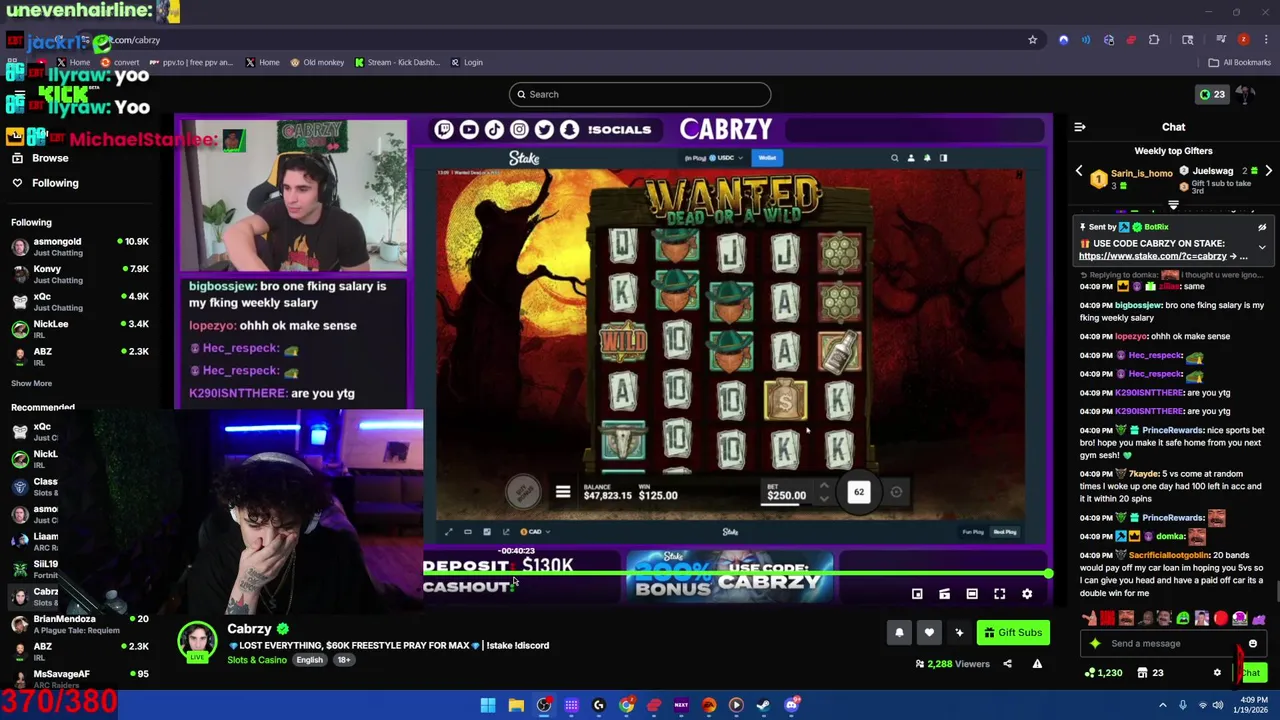Expand the gifters leaderboard handle
Image resolution: width=1280 pixels, height=720 pixels.
(x=1173, y=205)
